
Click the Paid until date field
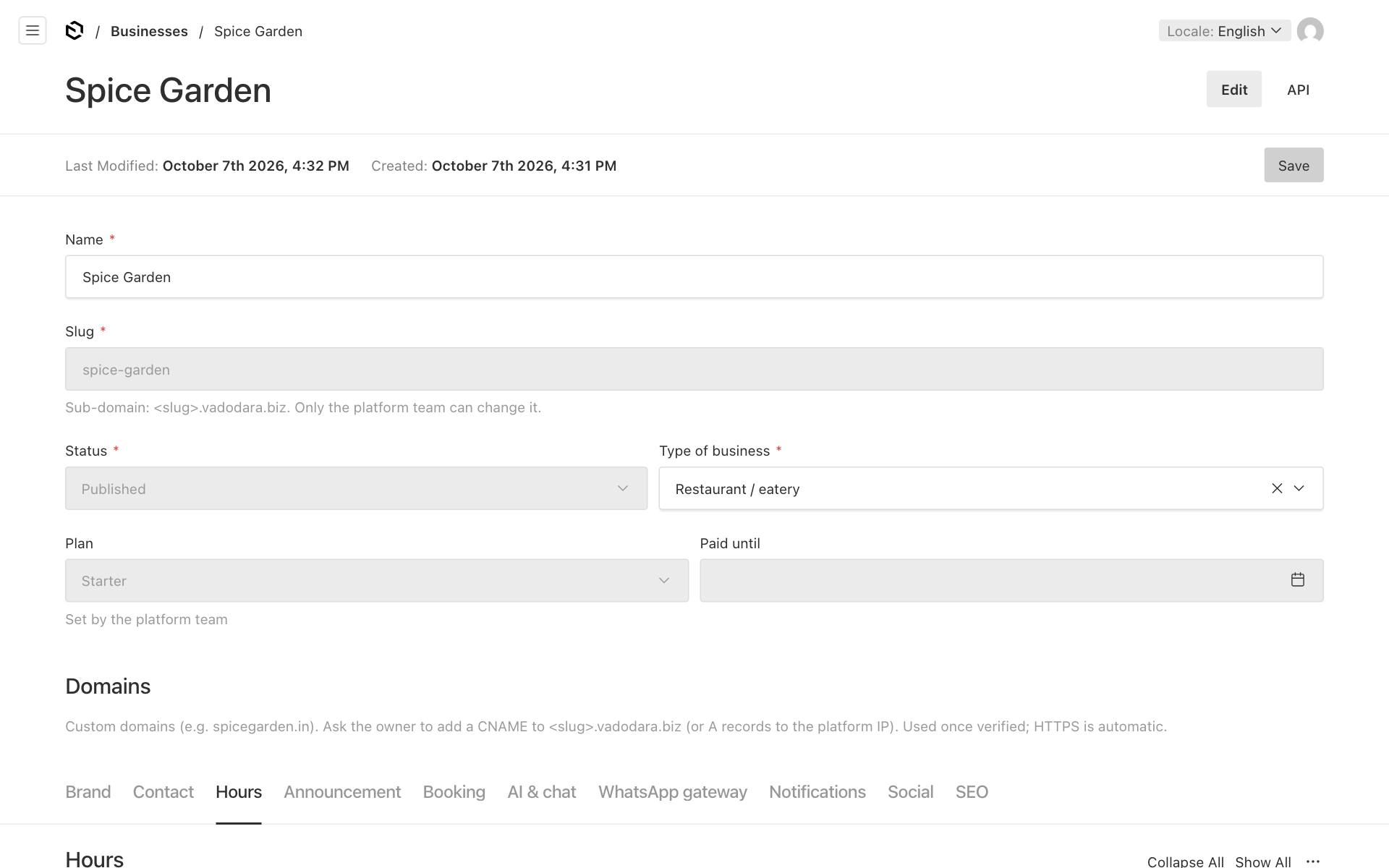point(1011,580)
